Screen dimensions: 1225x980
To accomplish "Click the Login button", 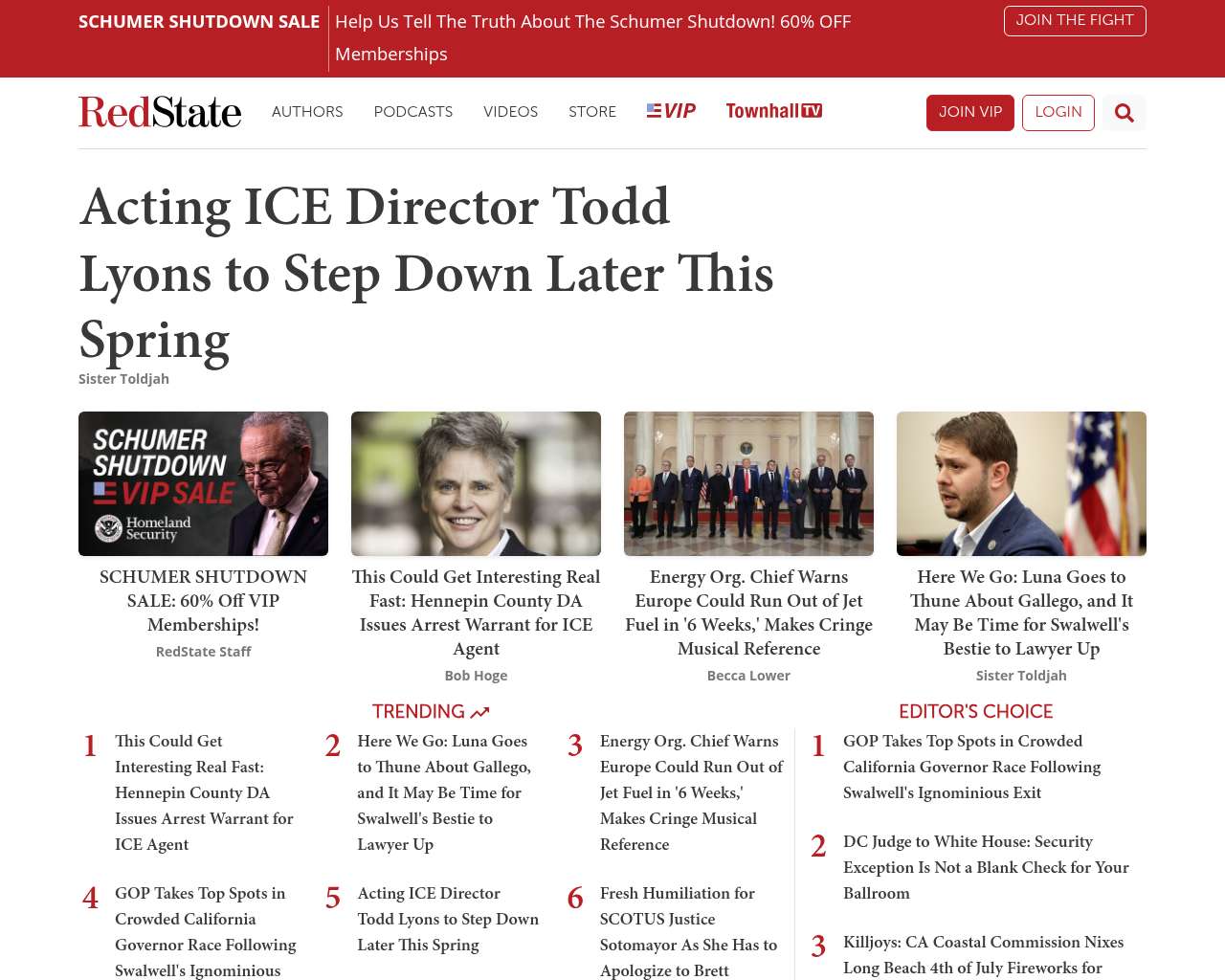I will coord(1058,113).
